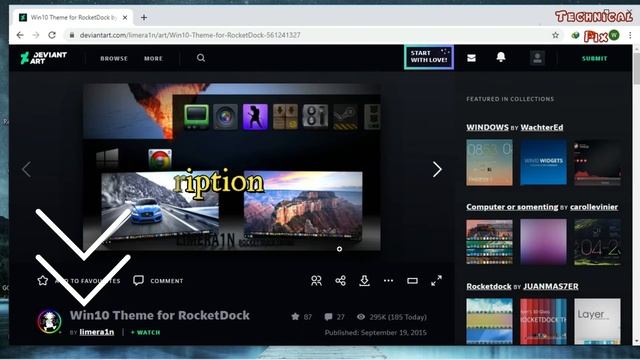Open first WINDOWS collection clock thumbnail

pos(489,162)
